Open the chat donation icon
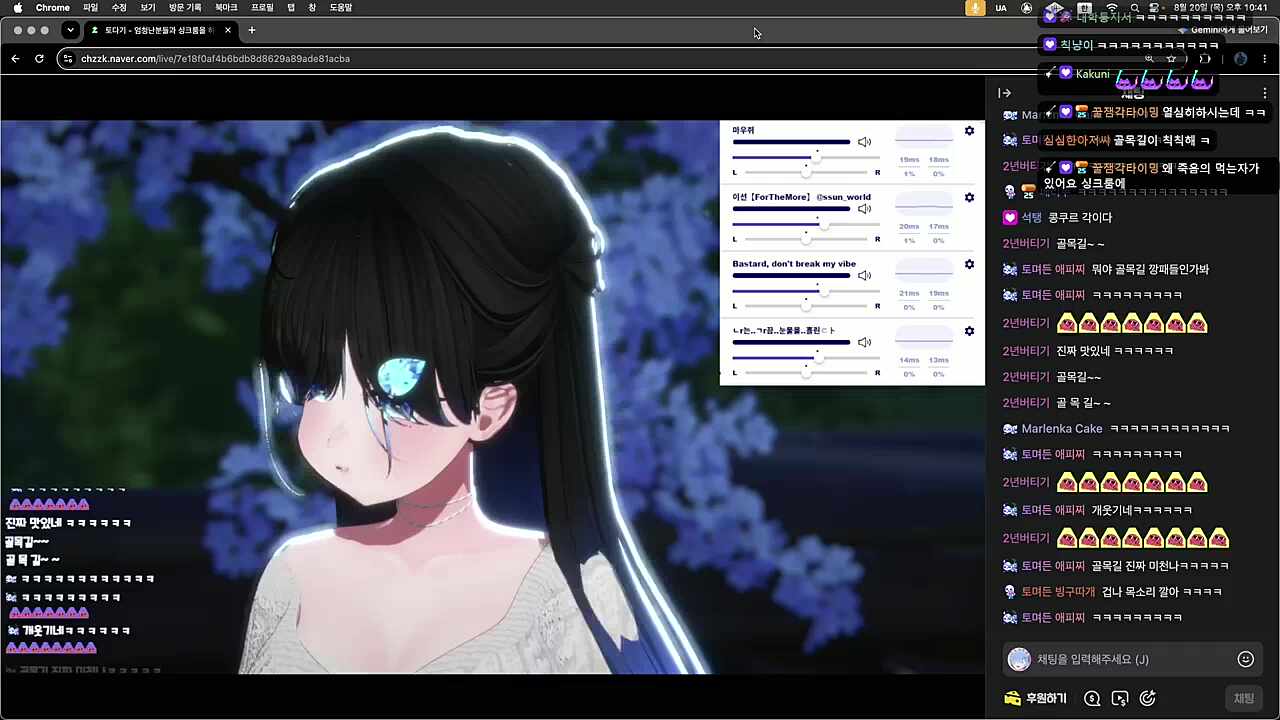 [1092, 699]
